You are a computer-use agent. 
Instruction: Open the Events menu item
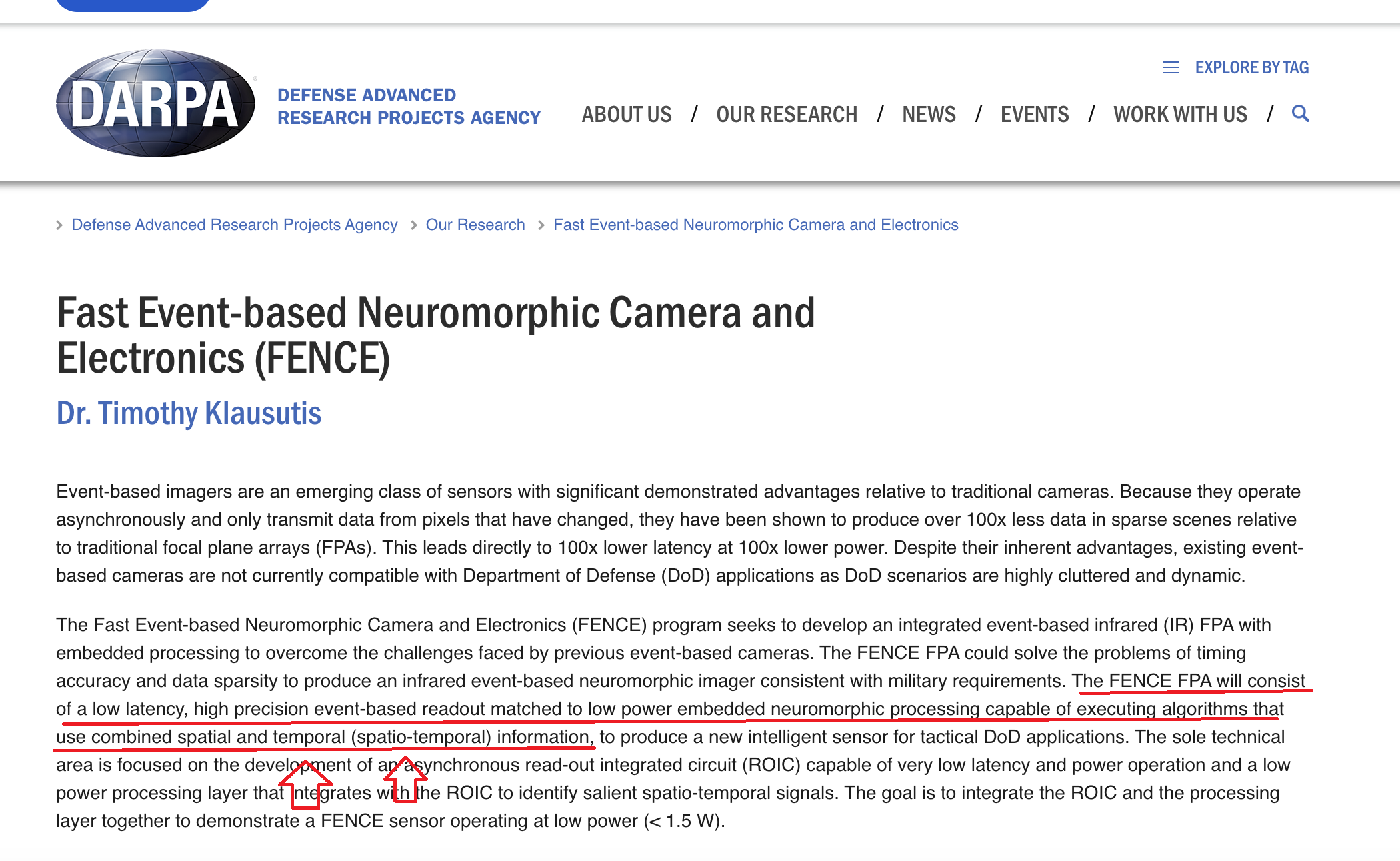click(x=1035, y=114)
